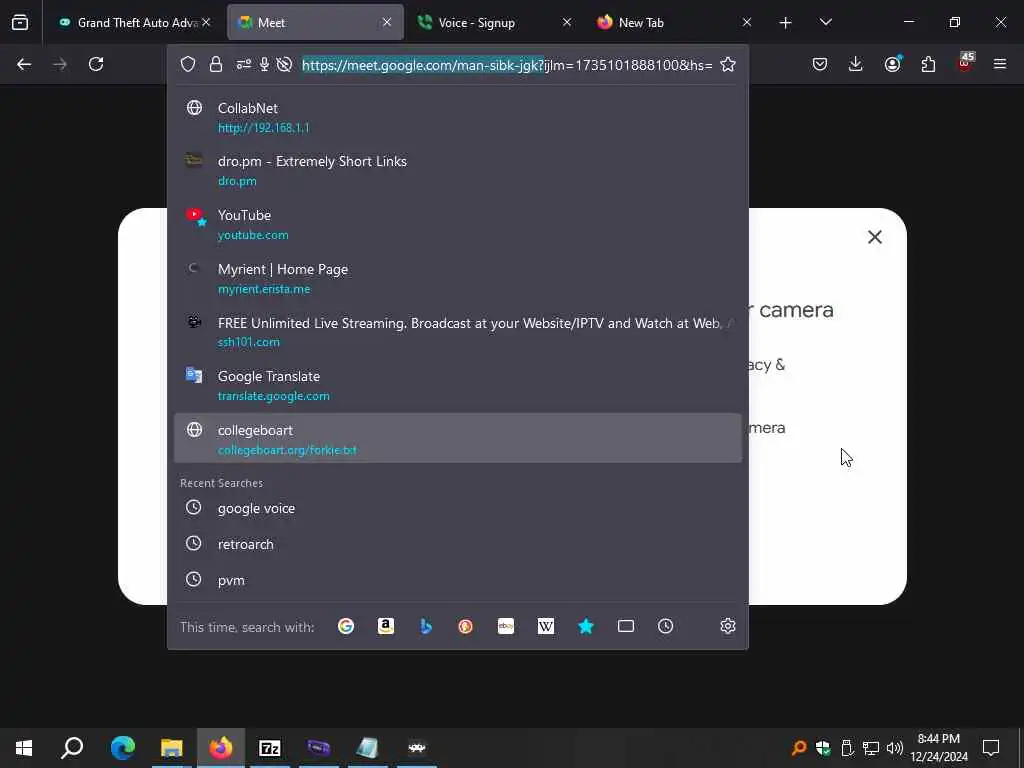Bookmark this page with the star
Image resolution: width=1024 pixels, height=768 pixels.
pyautogui.click(x=728, y=64)
